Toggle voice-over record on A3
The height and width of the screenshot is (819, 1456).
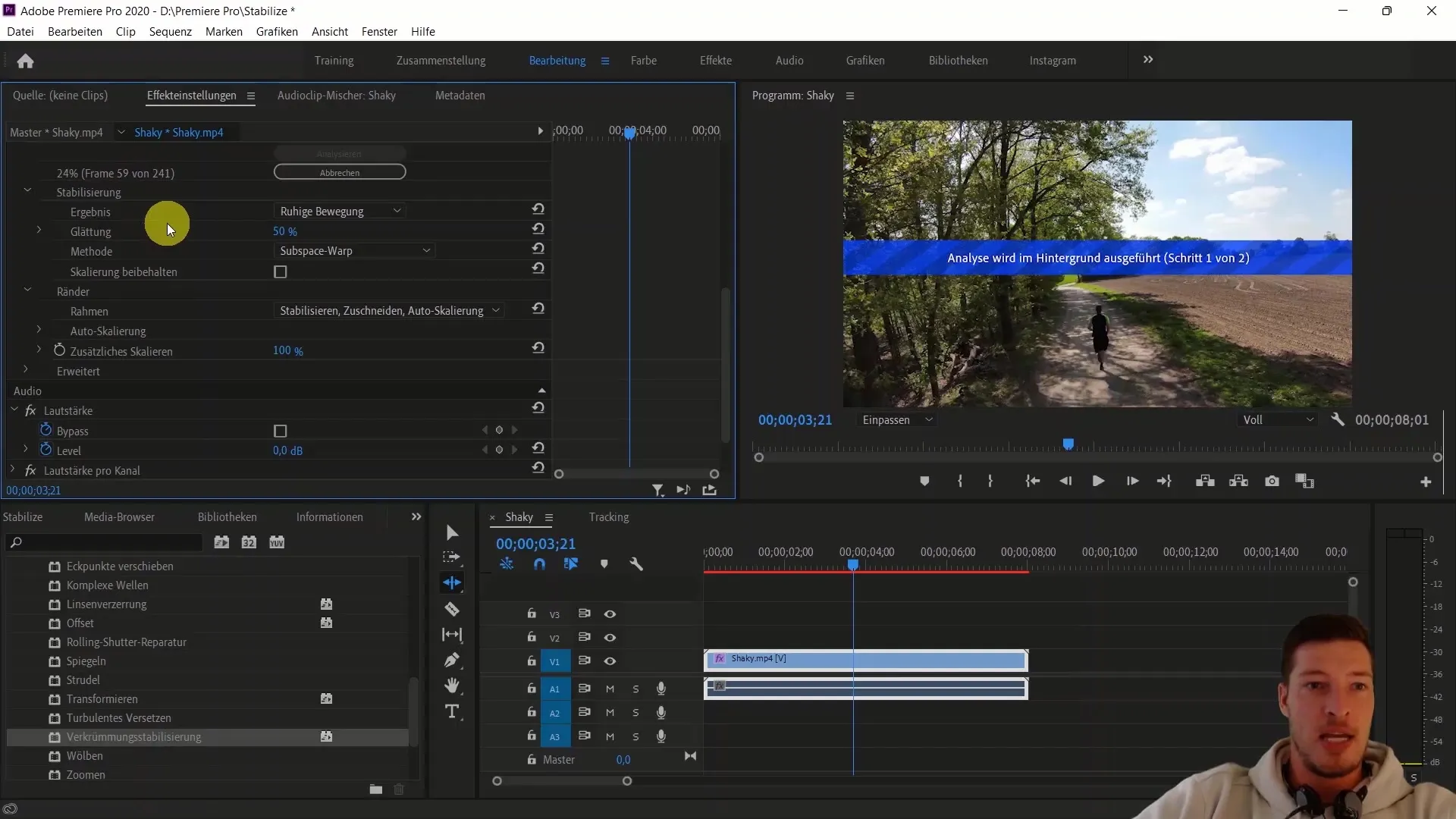[661, 736]
